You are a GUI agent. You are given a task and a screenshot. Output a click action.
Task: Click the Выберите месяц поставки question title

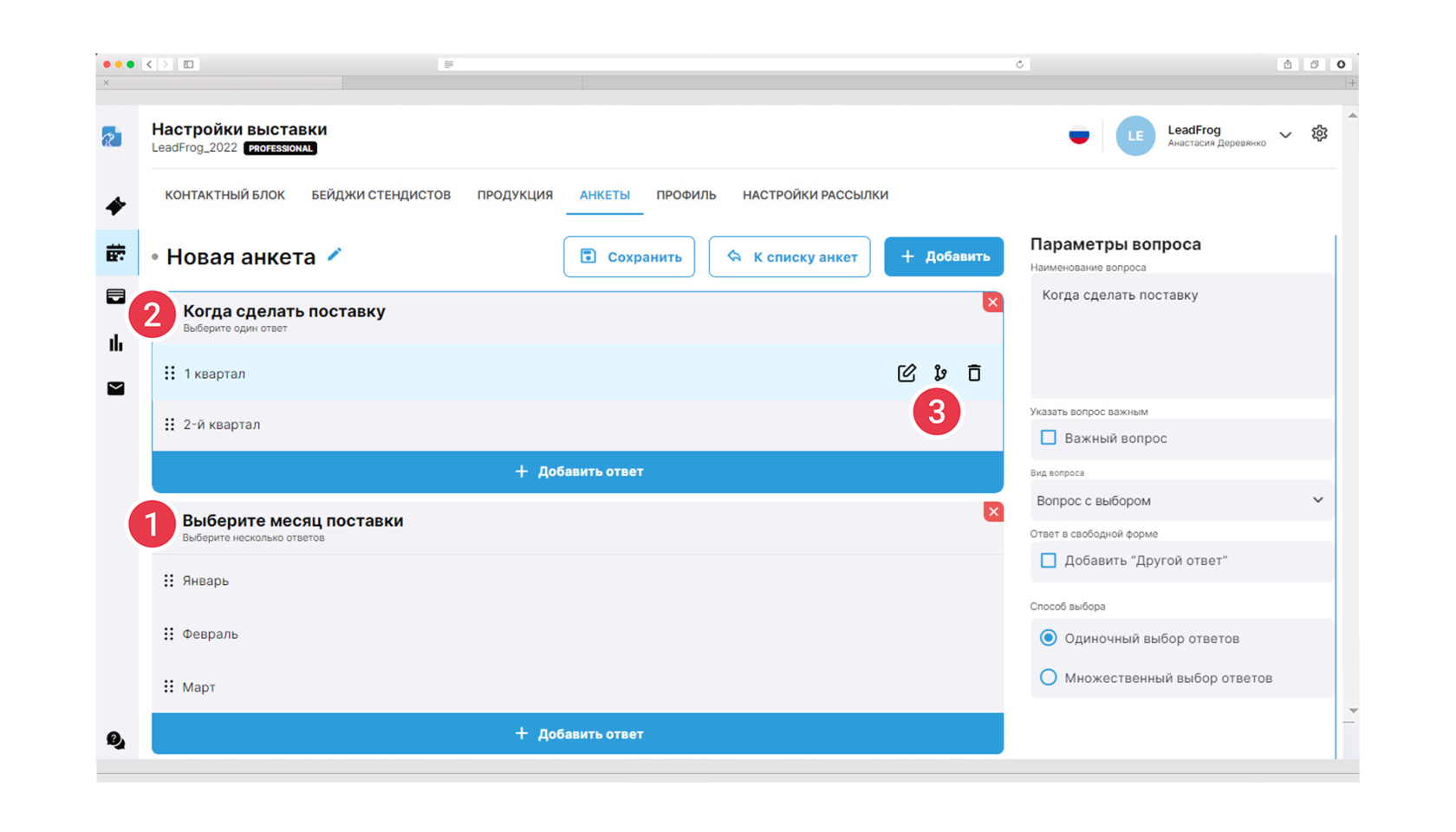[293, 521]
